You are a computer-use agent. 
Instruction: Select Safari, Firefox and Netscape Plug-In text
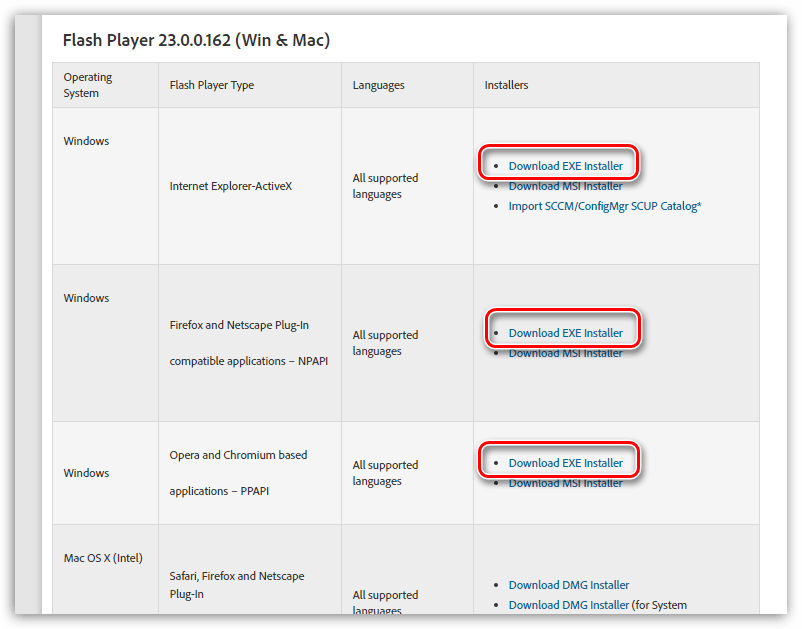pos(237,585)
